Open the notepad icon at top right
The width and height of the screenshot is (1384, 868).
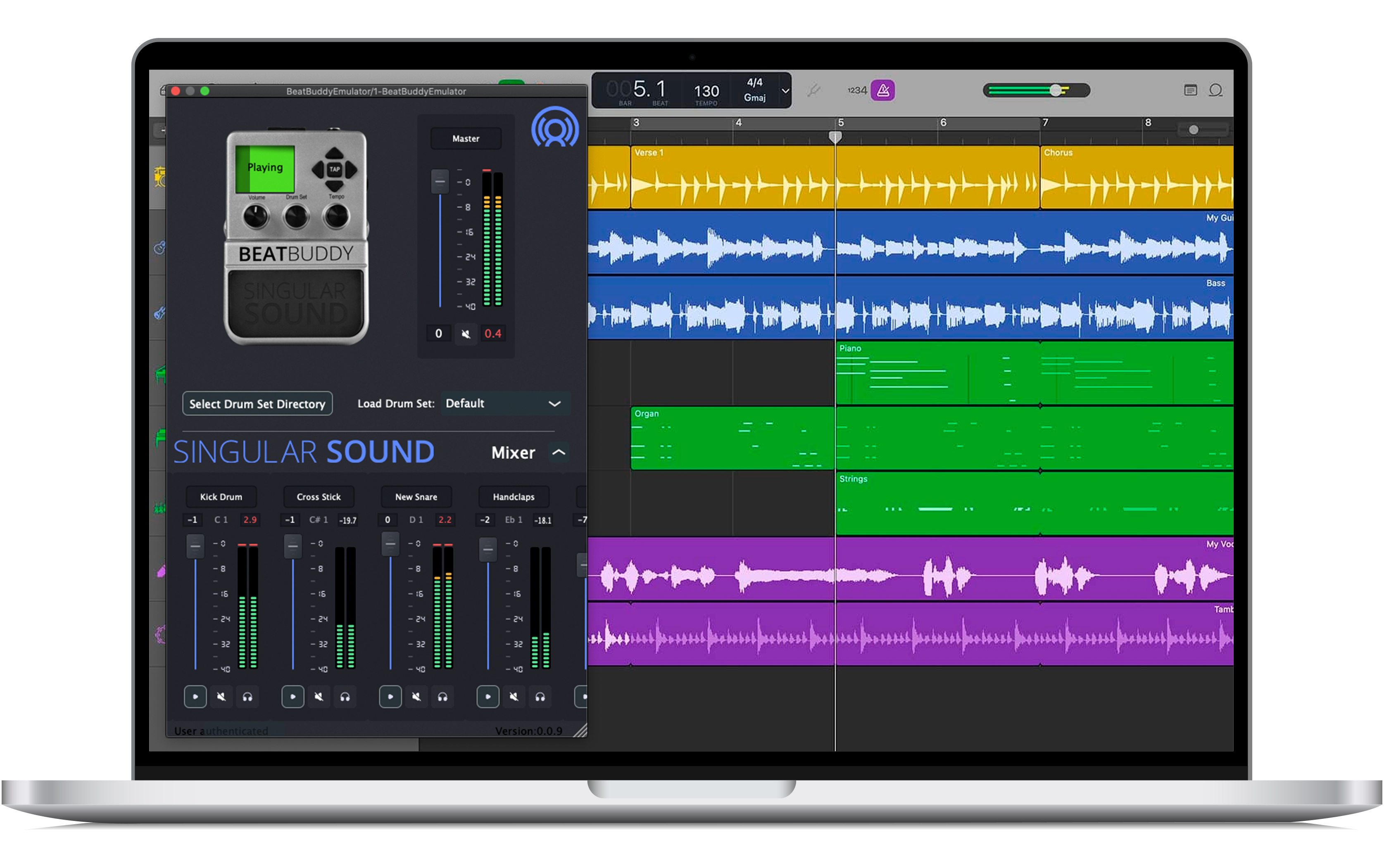[1190, 90]
